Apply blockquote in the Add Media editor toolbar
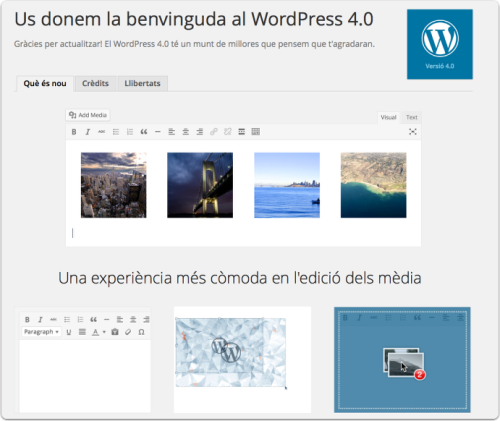The width and height of the screenshot is (500, 421). point(144,132)
